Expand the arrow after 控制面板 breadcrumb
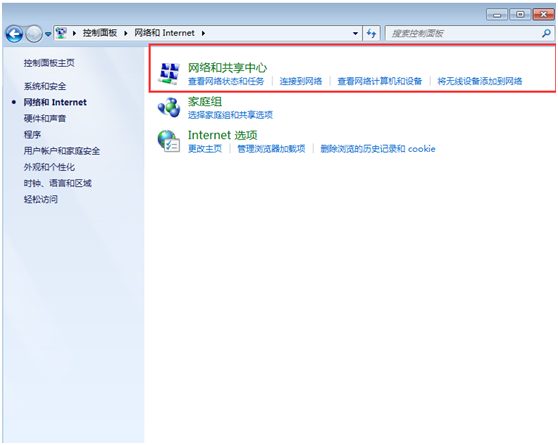This screenshot has height=445, width=558. tap(126, 33)
